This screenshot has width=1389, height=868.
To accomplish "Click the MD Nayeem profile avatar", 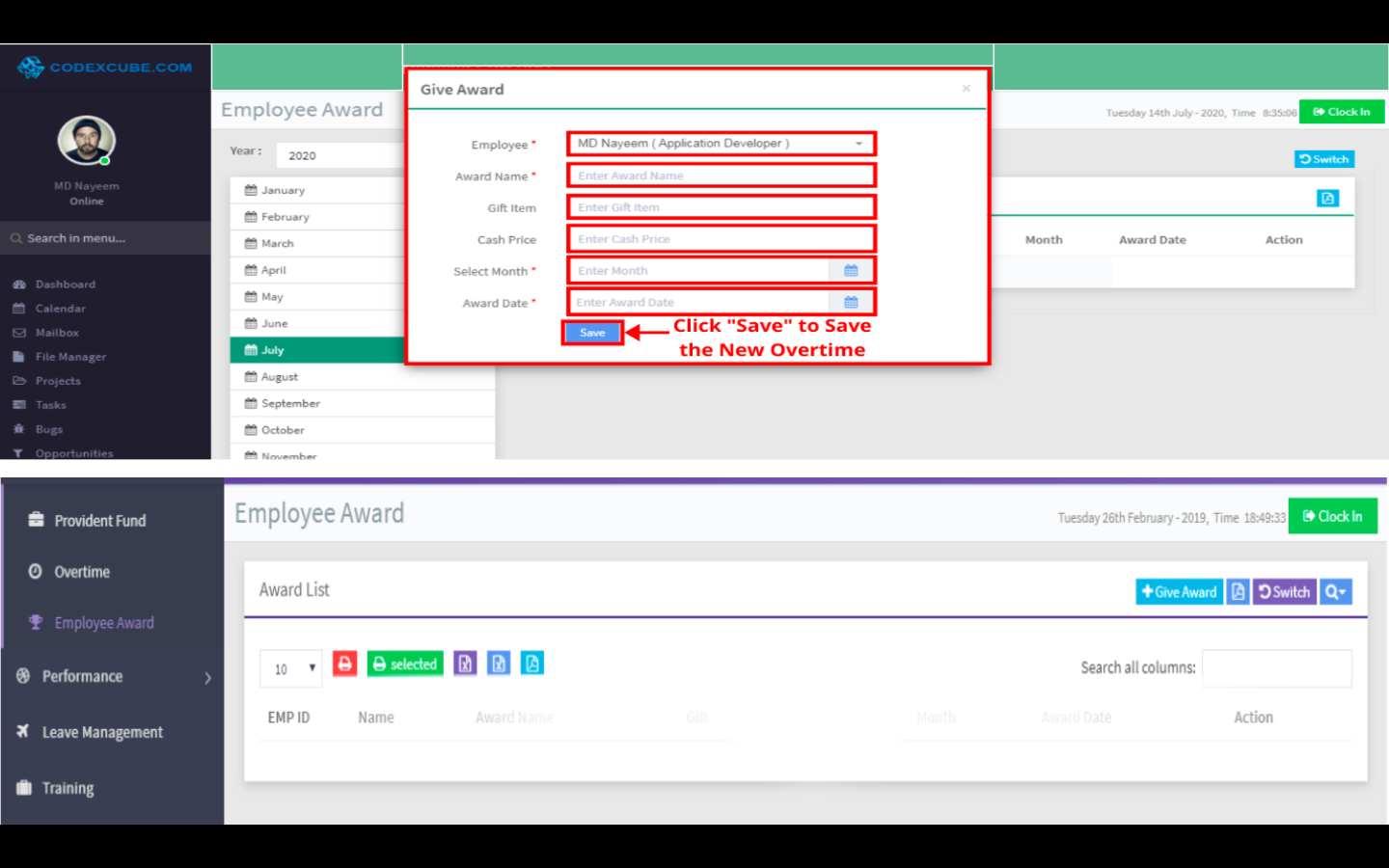I will pyautogui.click(x=86, y=141).
